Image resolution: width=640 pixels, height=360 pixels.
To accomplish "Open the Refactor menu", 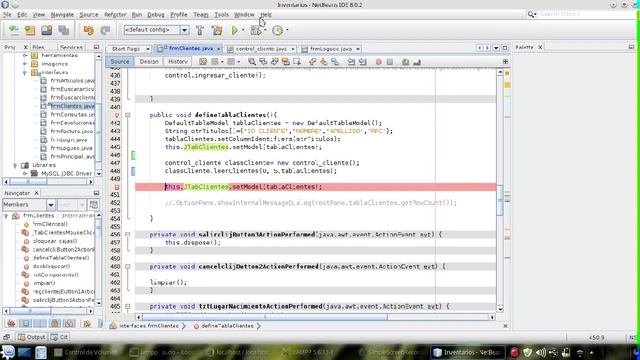I will tap(115, 14).
